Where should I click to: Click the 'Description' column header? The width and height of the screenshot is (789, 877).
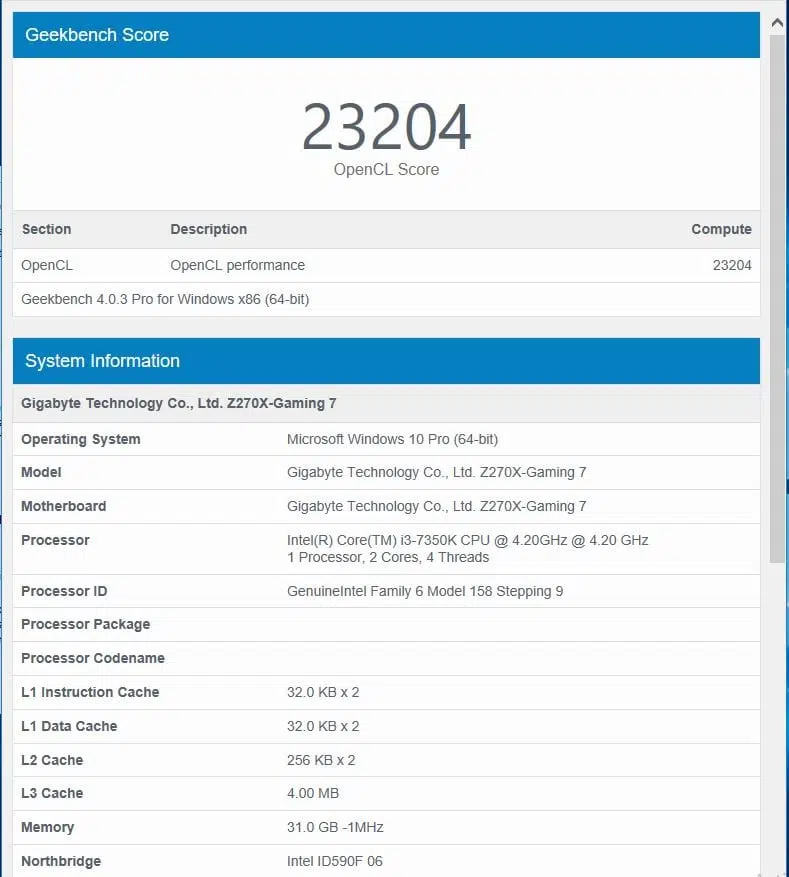tap(209, 229)
